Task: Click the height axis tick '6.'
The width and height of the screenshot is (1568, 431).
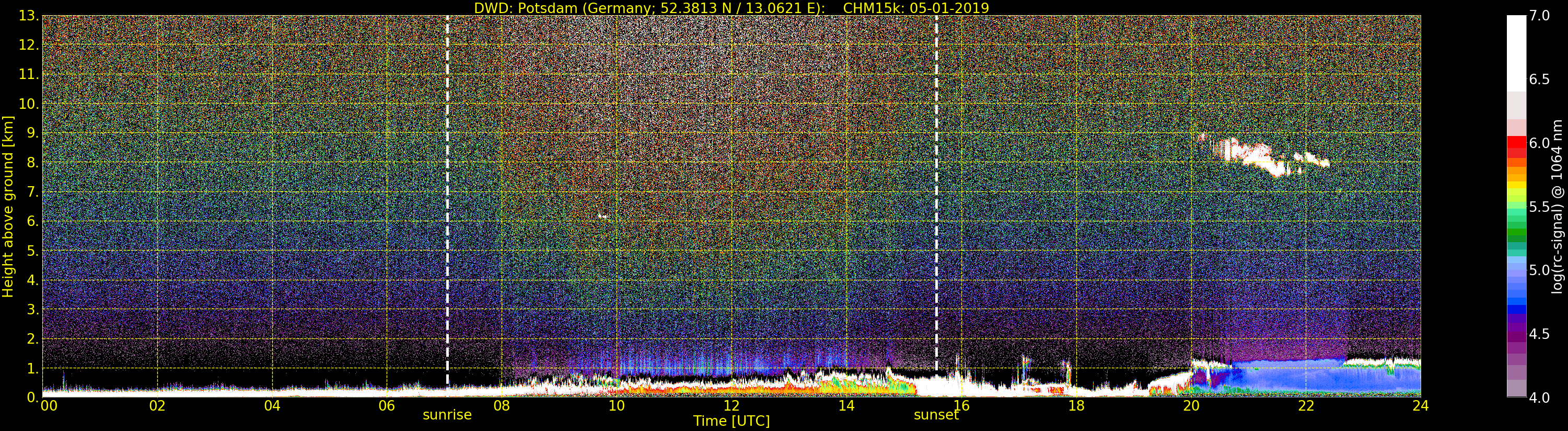Action: (32, 221)
